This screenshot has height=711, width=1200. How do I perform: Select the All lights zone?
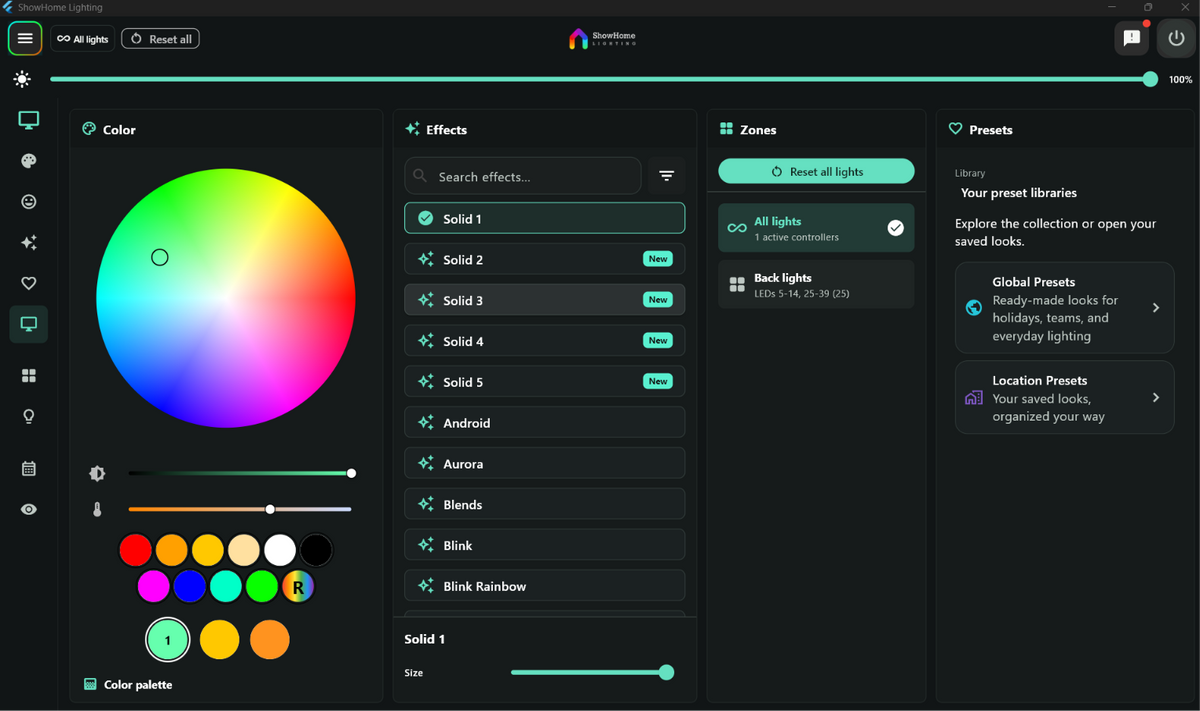tap(816, 228)
